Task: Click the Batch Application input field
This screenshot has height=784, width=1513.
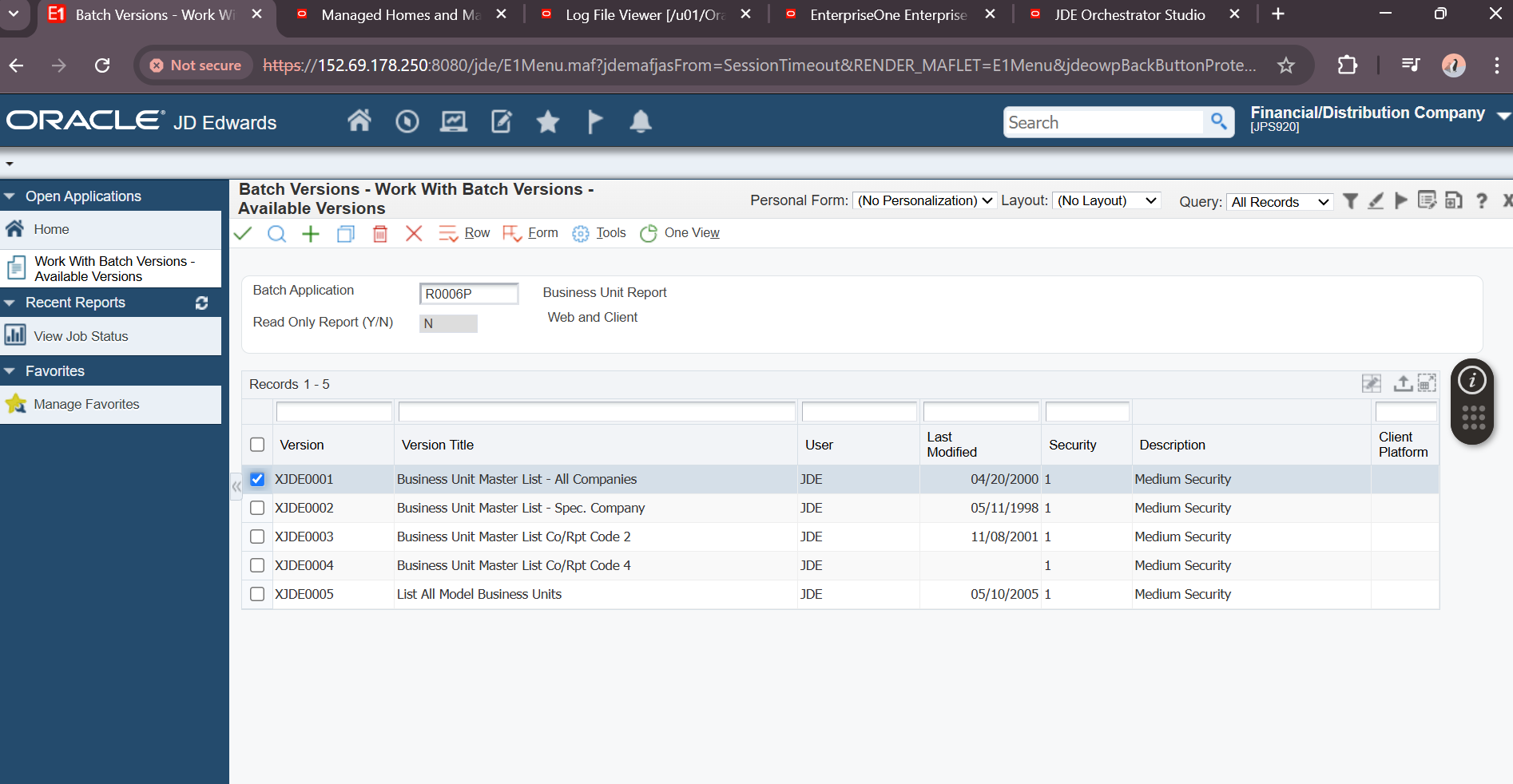Action: (468, 294)
